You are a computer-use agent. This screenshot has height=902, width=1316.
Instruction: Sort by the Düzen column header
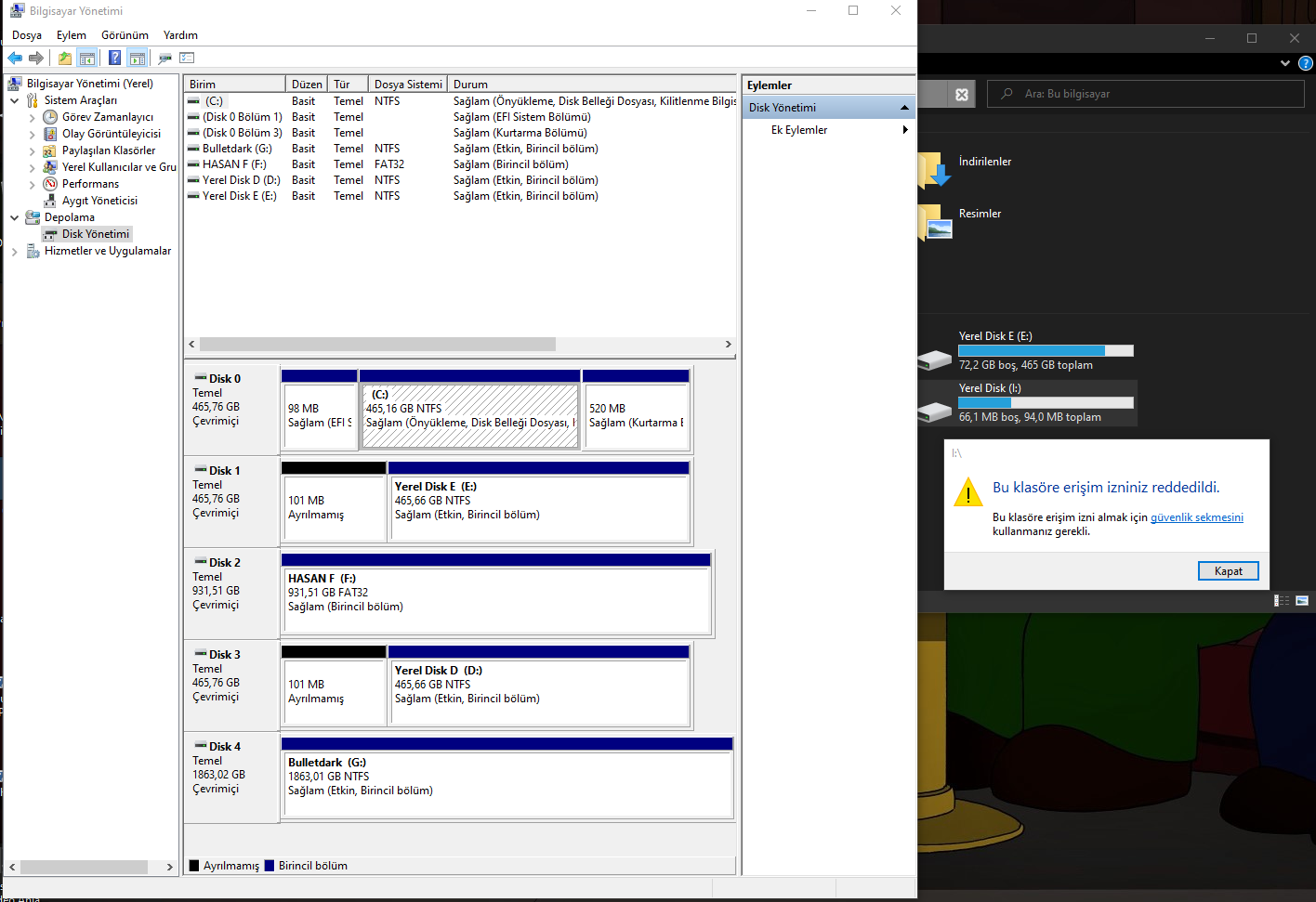(x=307, y=84)
